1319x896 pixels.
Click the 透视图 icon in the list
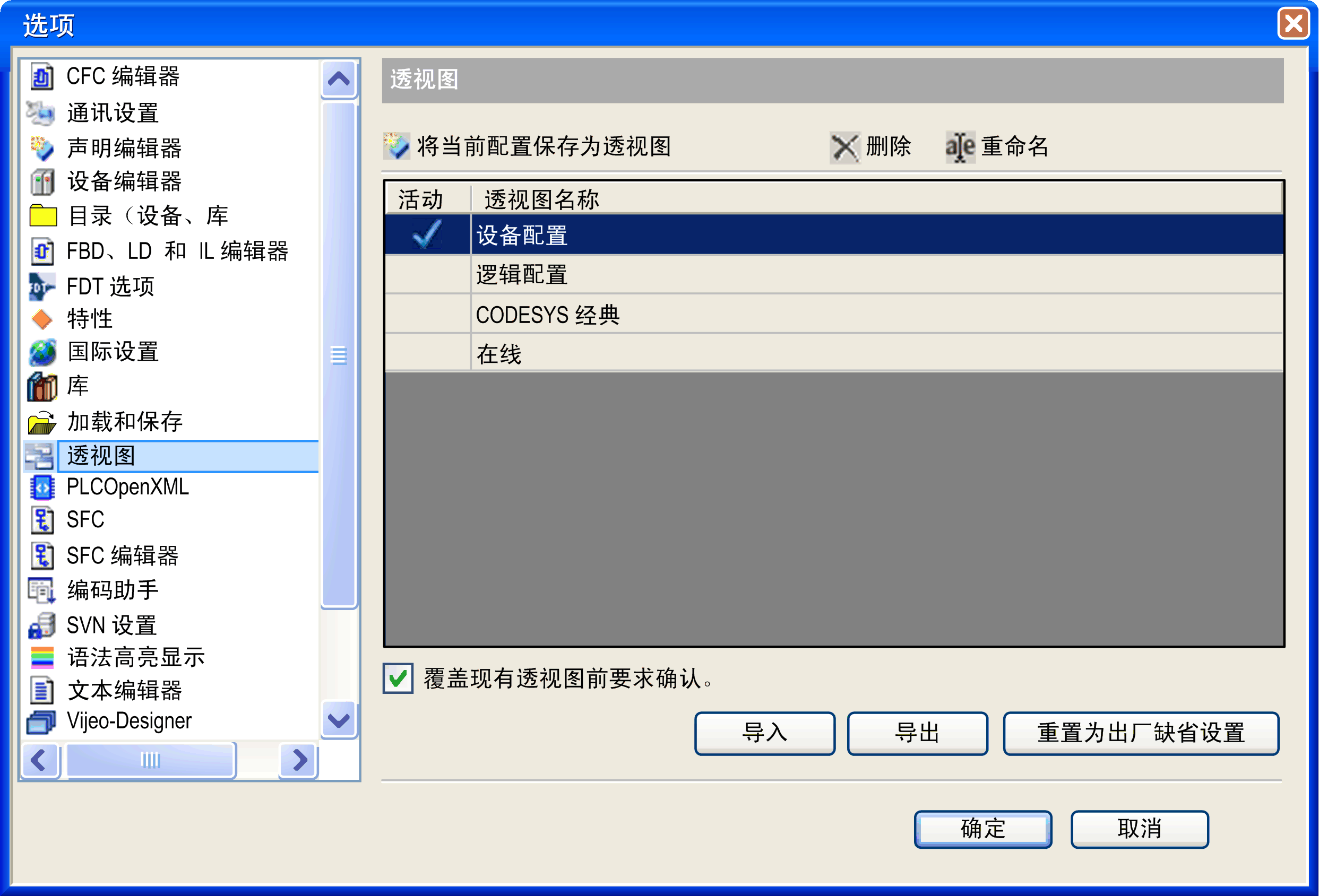tap(40, 456)
